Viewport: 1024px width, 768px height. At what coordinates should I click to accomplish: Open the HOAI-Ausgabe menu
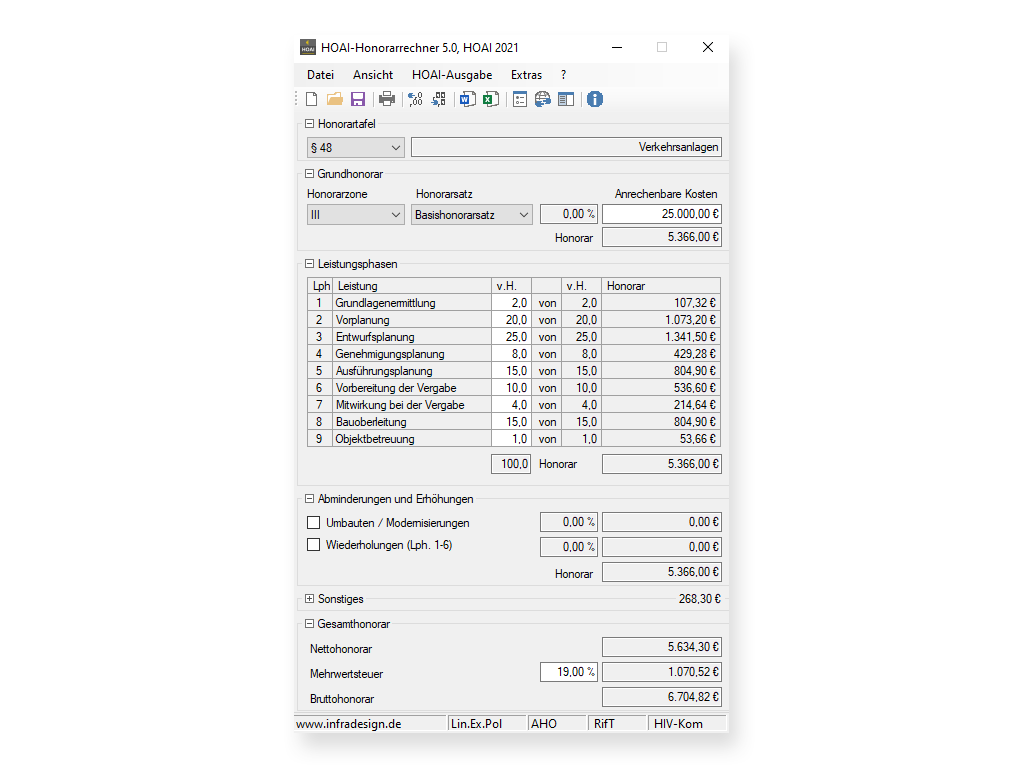pos(451,75)
